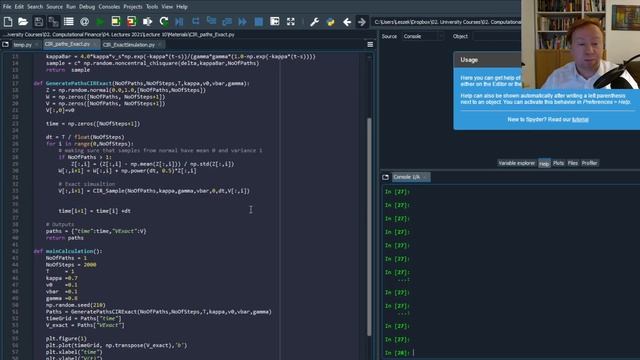Run cell and advance icon
The width and height of the screenshot is (640, 360).
[131, 22]
